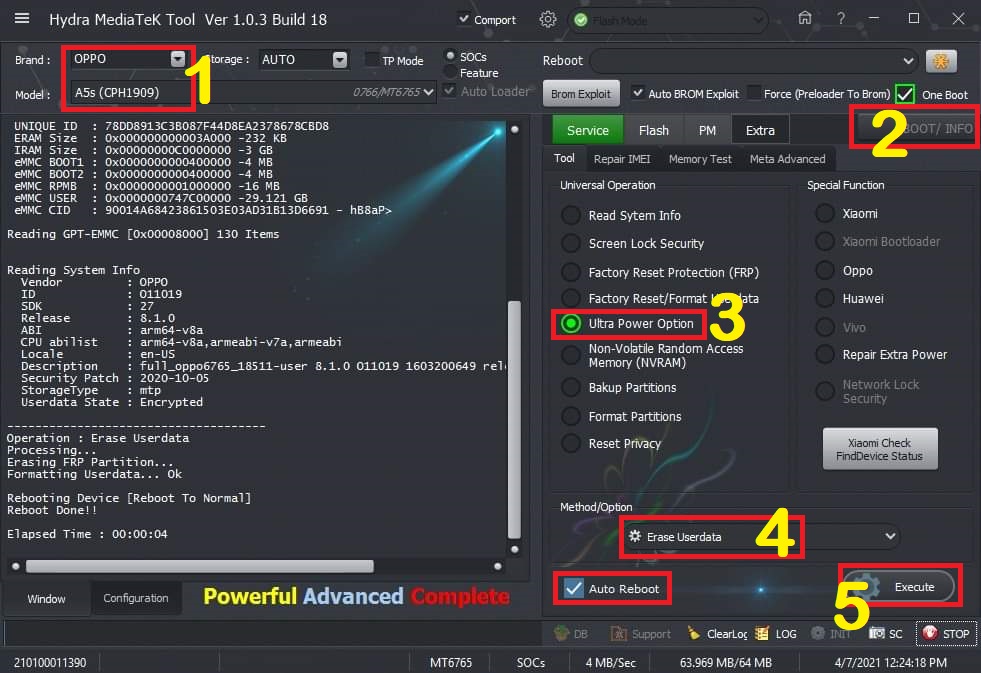Screen dimensions: 981x673
Task: Switch to the Service tab
Action: 587,130
